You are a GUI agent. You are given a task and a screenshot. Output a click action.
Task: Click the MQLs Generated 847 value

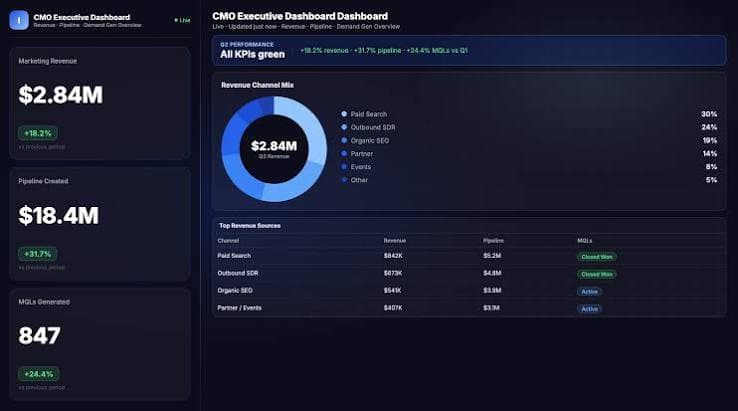40,336
